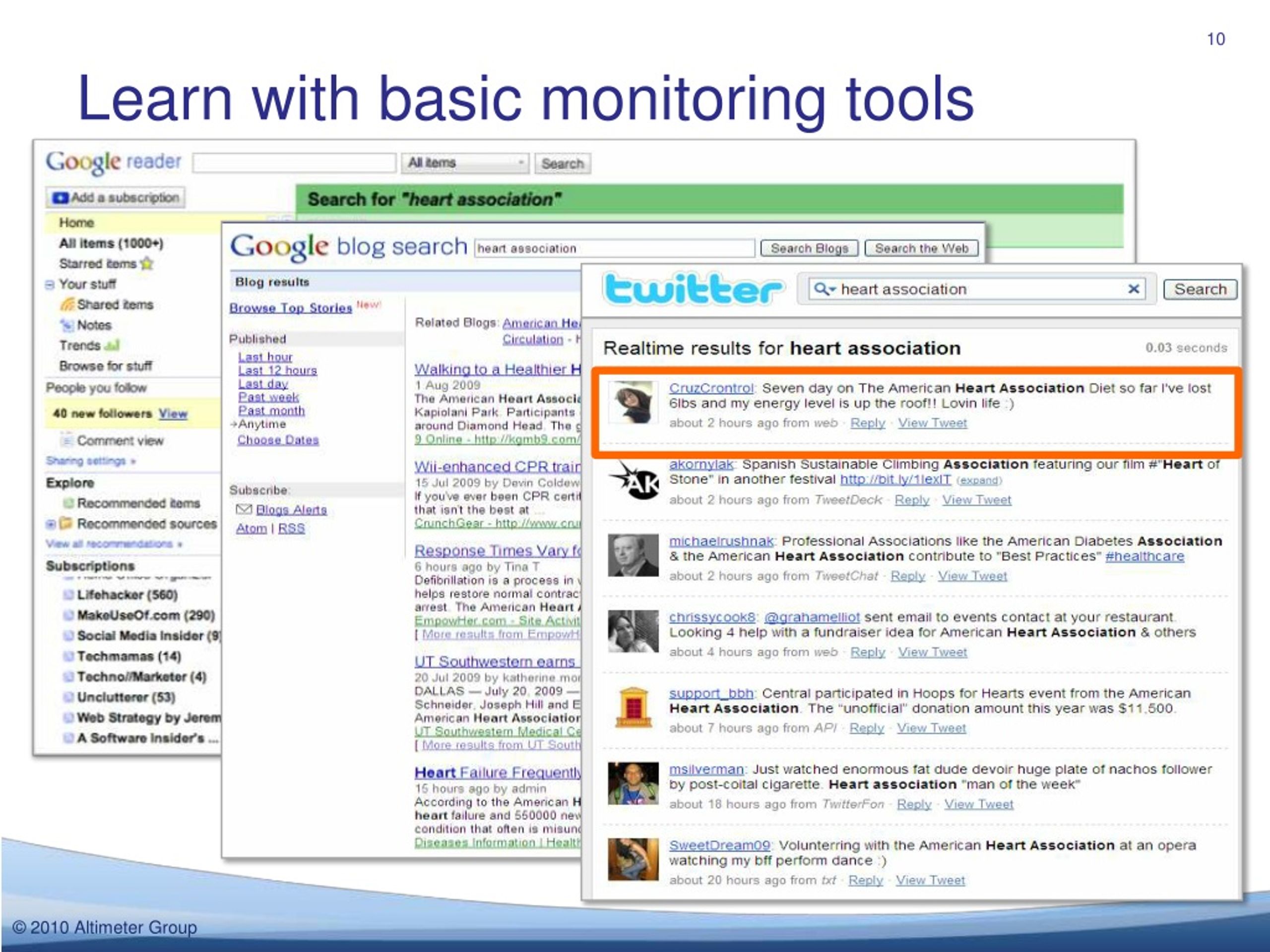Click the Trends chart icon
Image resolution: width=1270 pixels, height=952 pixels.
(x=112, y=346)
